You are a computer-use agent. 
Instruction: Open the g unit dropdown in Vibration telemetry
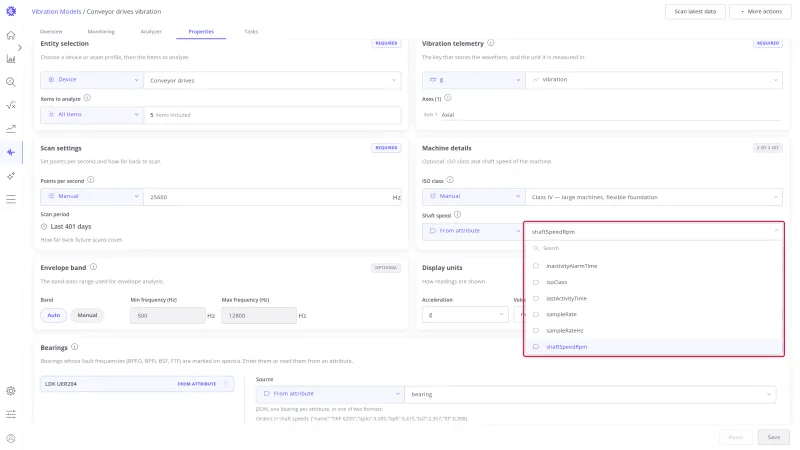click(473, 80)
